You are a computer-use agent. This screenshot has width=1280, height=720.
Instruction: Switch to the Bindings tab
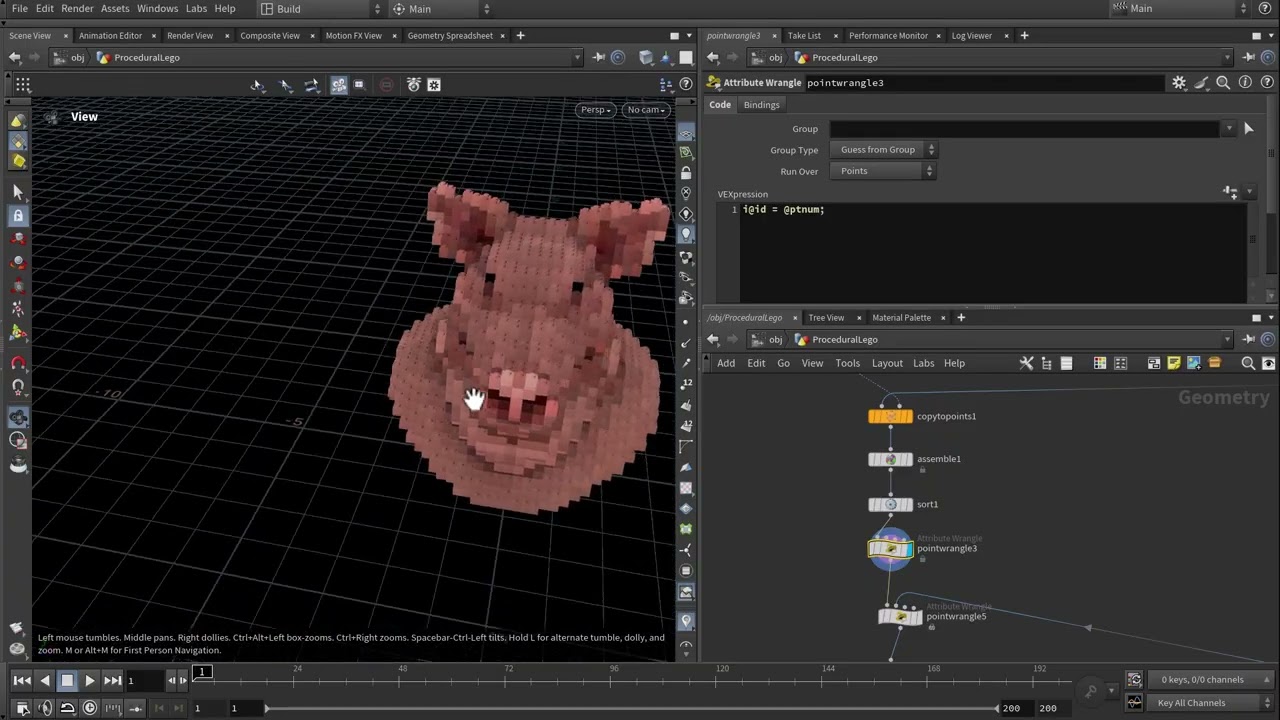[x=761, y=105]
